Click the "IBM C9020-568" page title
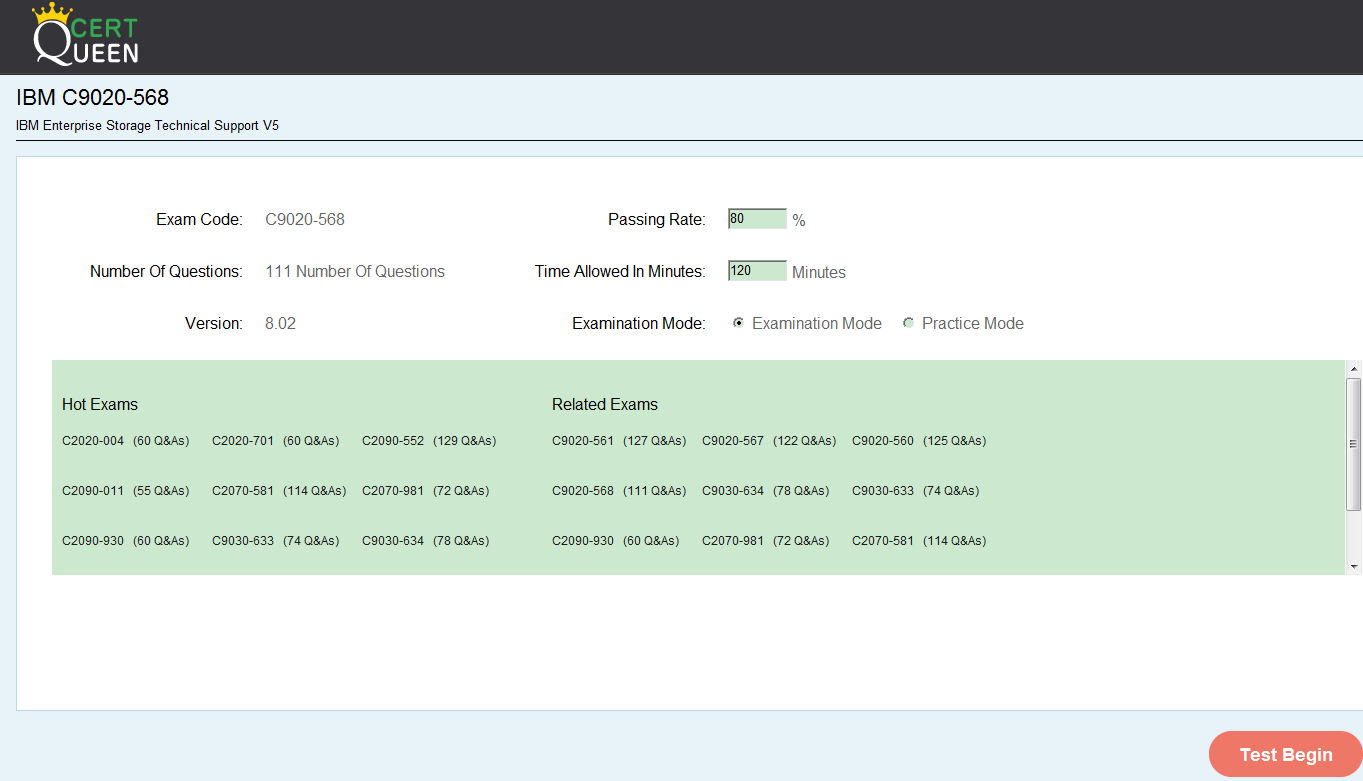 tap(93, 98)
